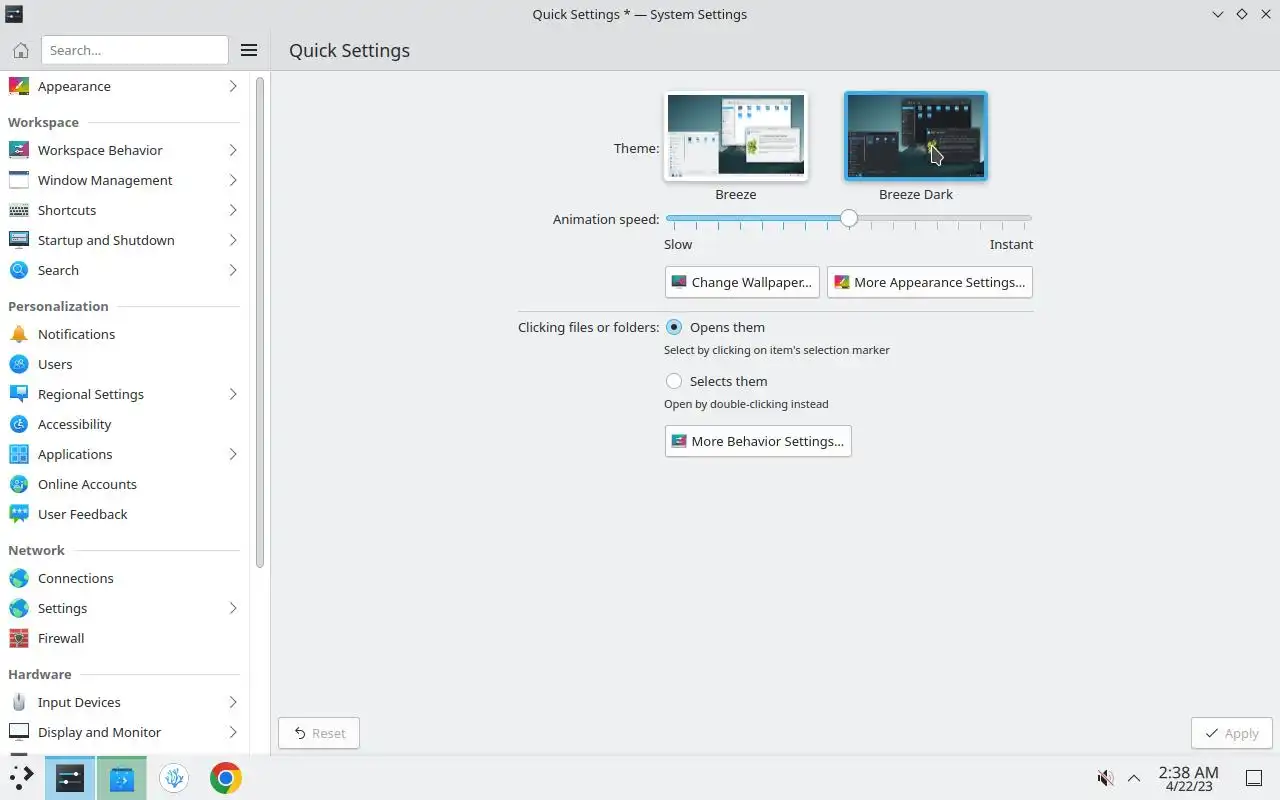Click the Online Accounts icon
Screen dimensions: 1280x800
(18, 484)
